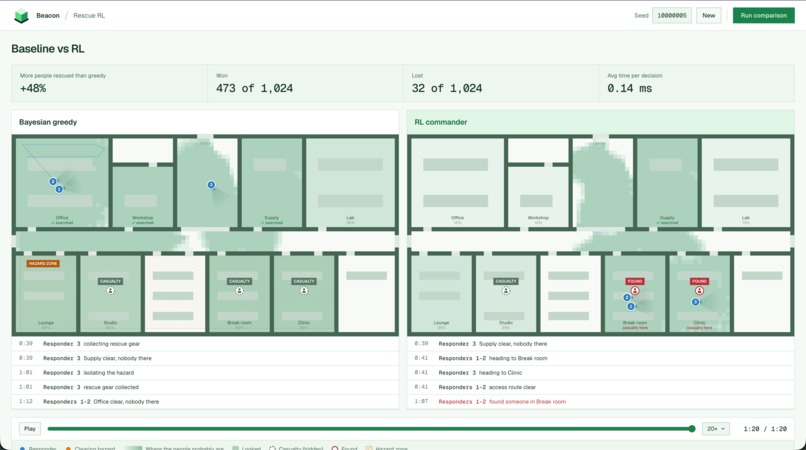Click the Supply room in RL commander map
This screenshot has width=806, height=450.
pos(667,183)
